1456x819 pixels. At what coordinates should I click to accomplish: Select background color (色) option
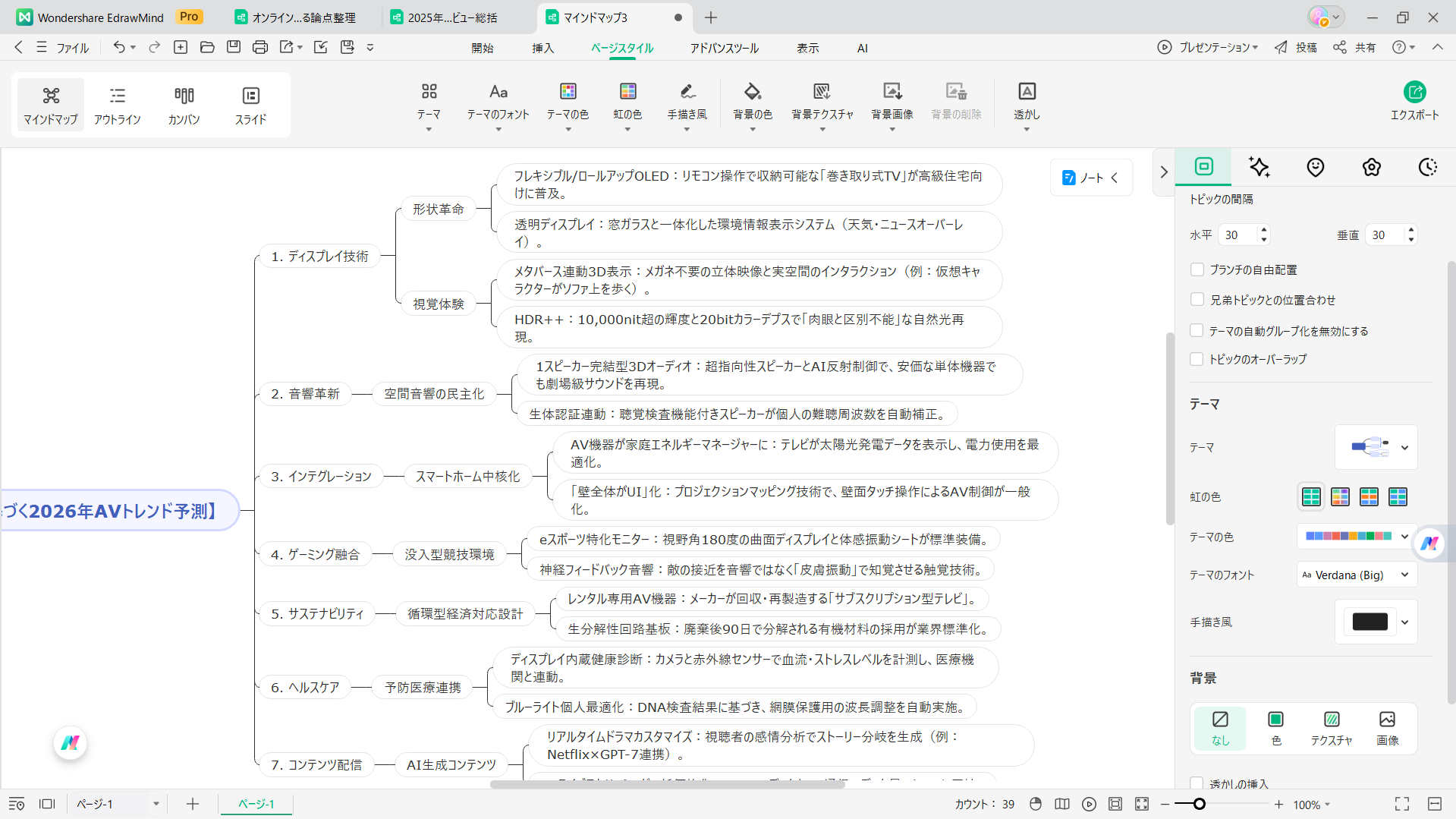(x=1276, y=729)
